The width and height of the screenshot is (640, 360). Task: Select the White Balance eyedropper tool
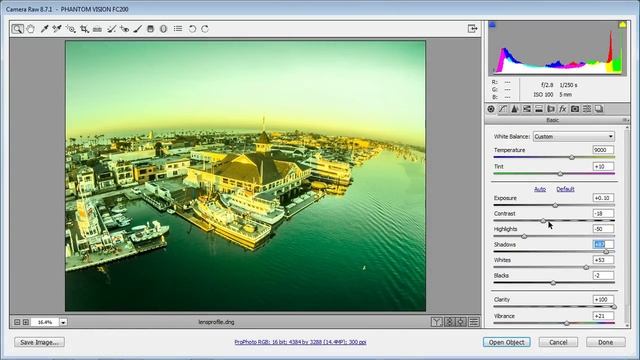coord(44,29)
